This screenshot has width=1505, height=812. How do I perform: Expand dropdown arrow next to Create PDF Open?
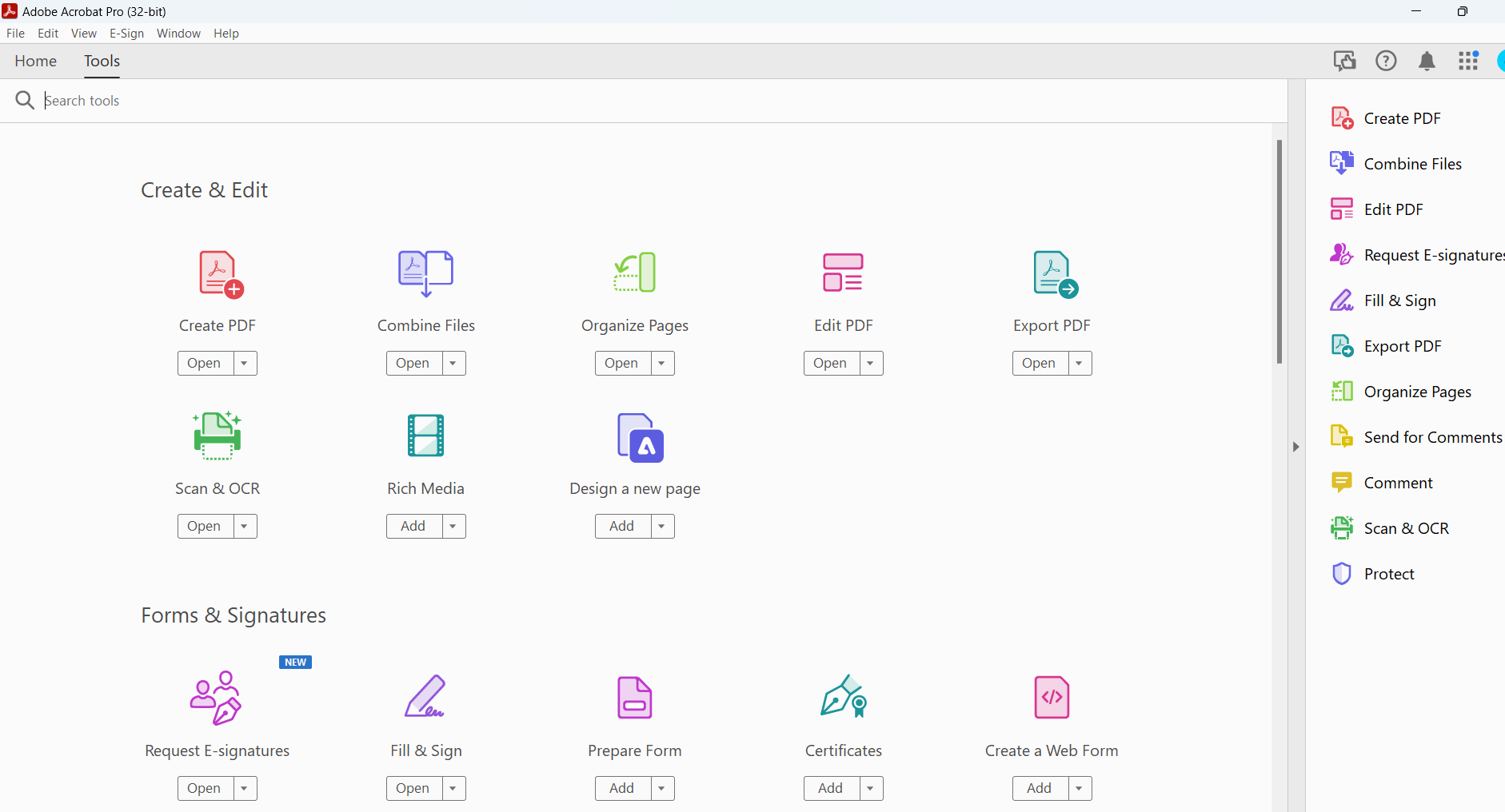[245, 363]
